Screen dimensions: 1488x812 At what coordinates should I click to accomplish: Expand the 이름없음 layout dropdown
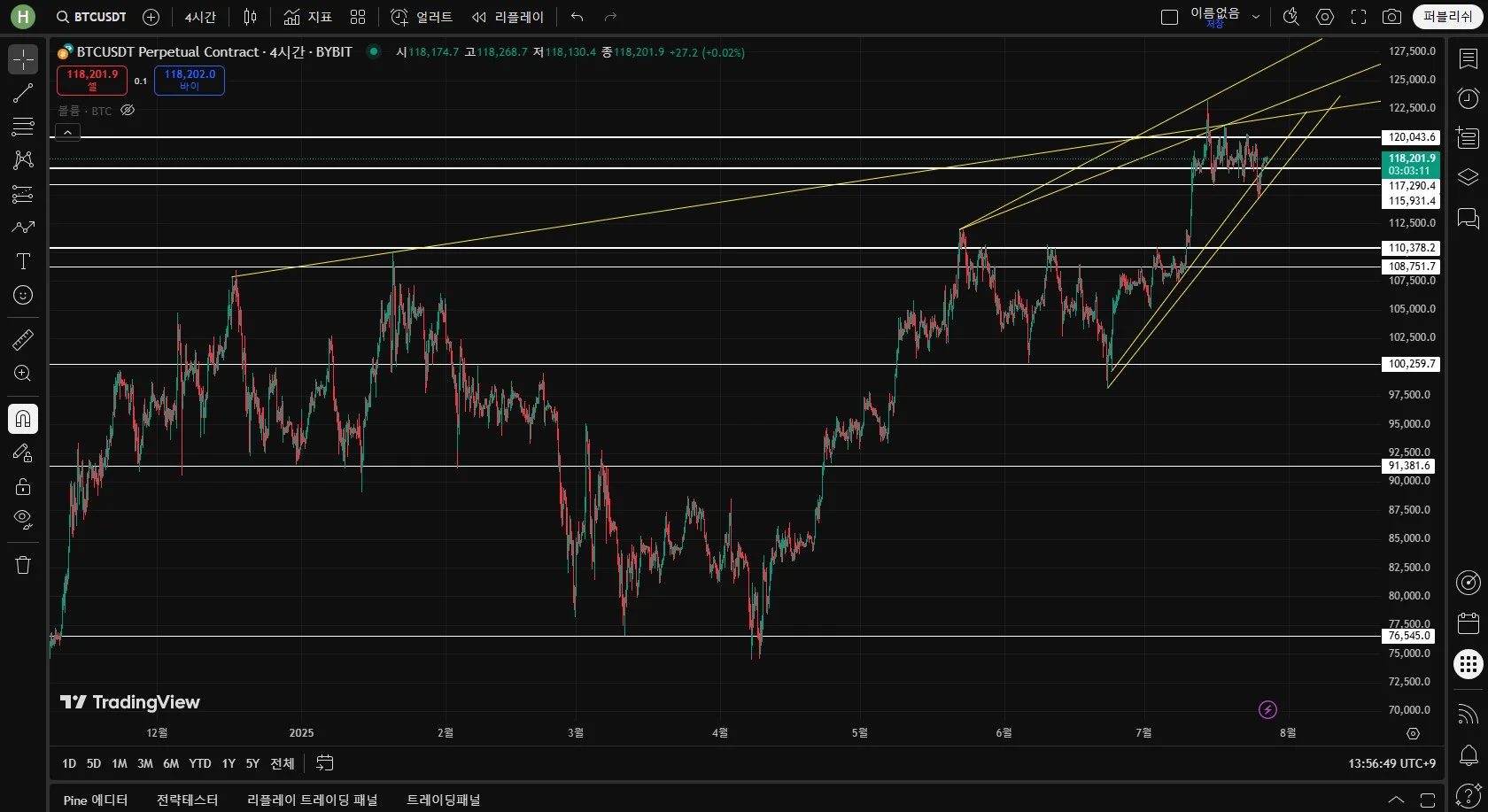point(1256,17)
